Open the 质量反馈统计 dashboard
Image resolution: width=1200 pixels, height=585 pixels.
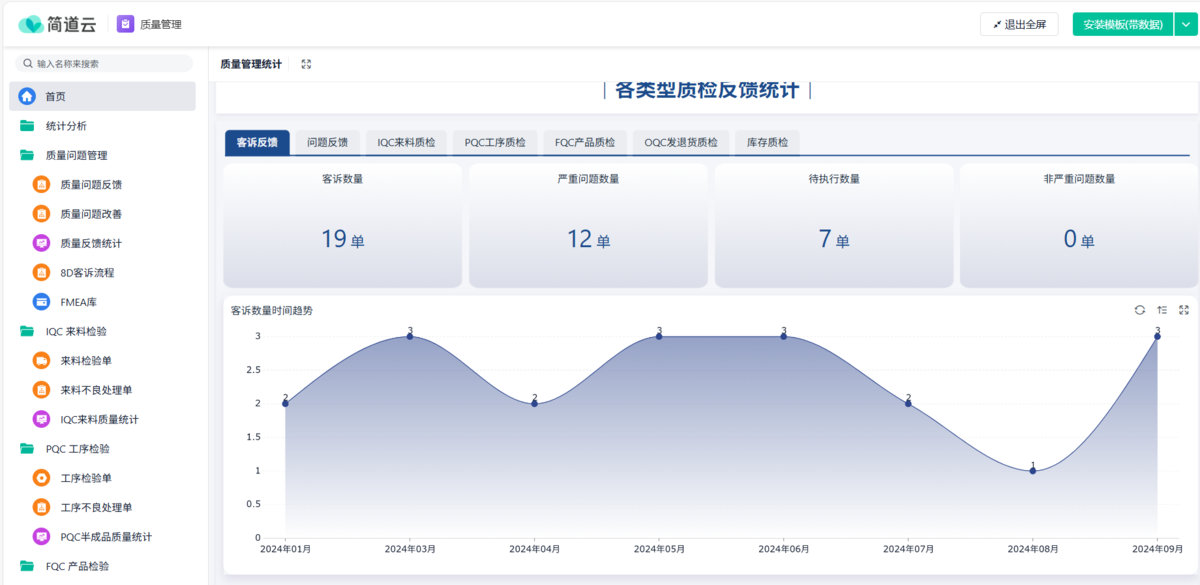[102, 243]
